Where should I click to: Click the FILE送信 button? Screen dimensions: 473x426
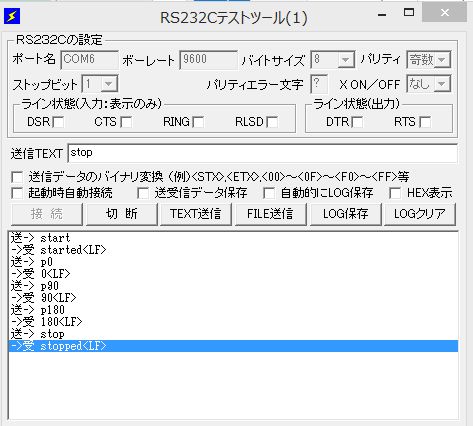tap(271, 214)
